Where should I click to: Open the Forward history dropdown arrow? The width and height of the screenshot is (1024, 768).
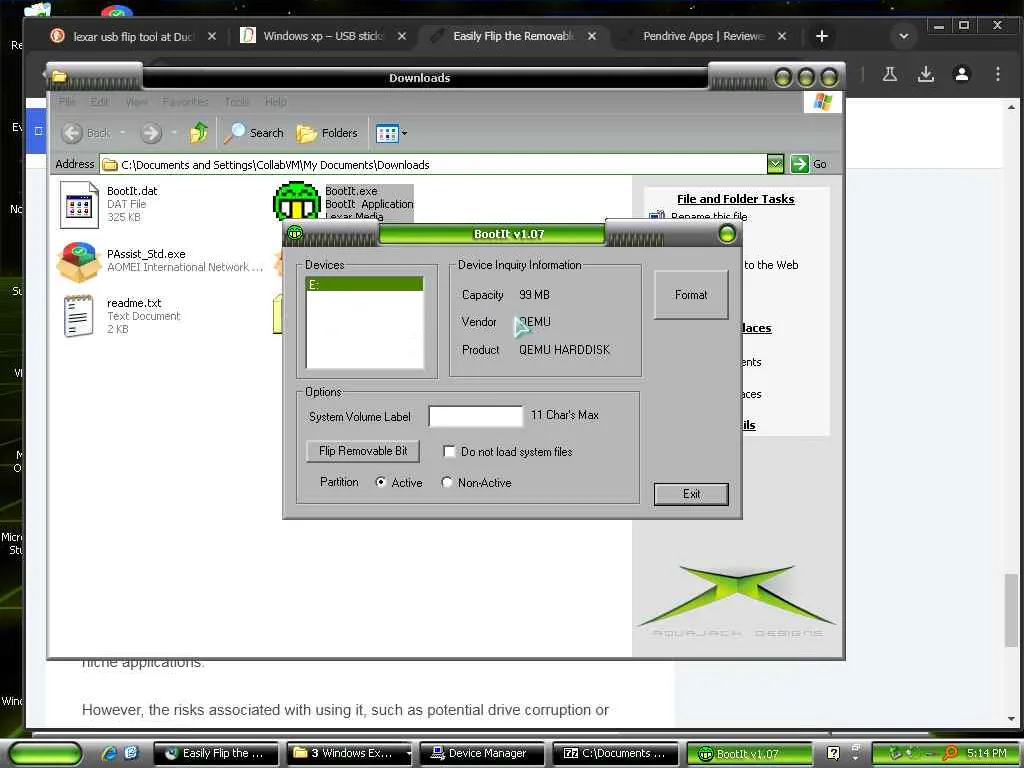[174, 133]
